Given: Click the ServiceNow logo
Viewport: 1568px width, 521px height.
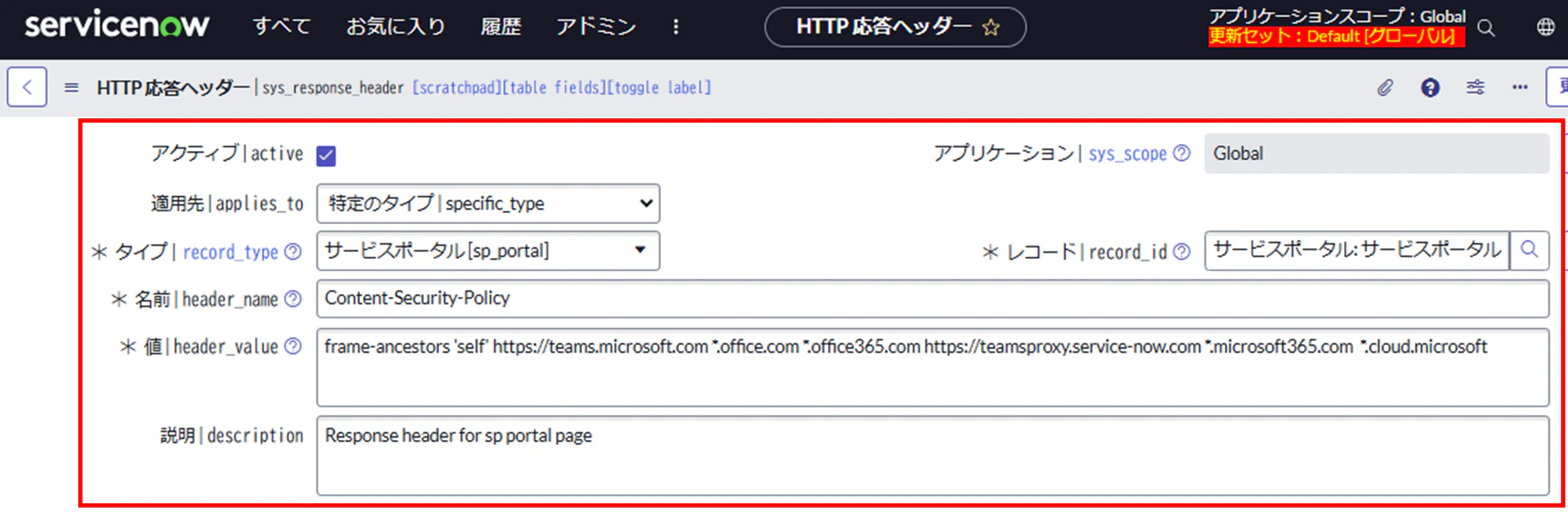Looking at the screenshot, I should pyautogui.click(x=117, y=25).
